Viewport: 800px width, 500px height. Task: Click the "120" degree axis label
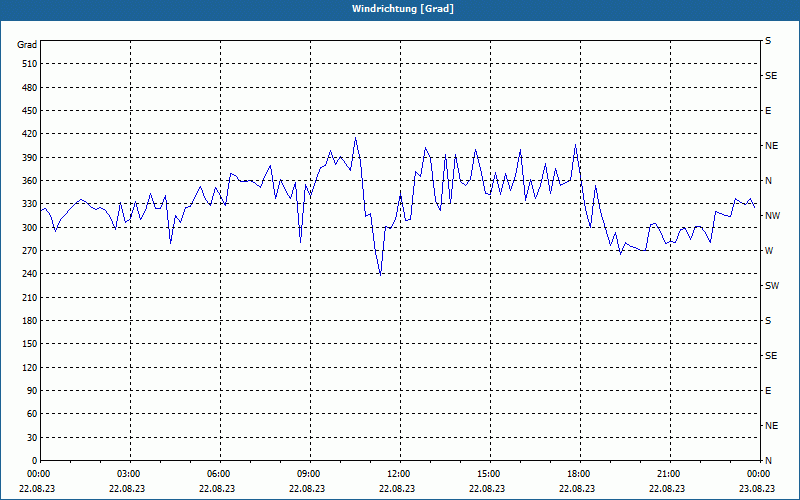tap(30, 368)
